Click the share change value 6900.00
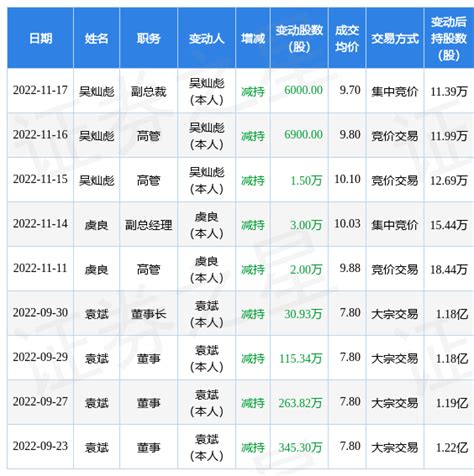This screenshot has height=476, width=474. [x=303, y=135]
